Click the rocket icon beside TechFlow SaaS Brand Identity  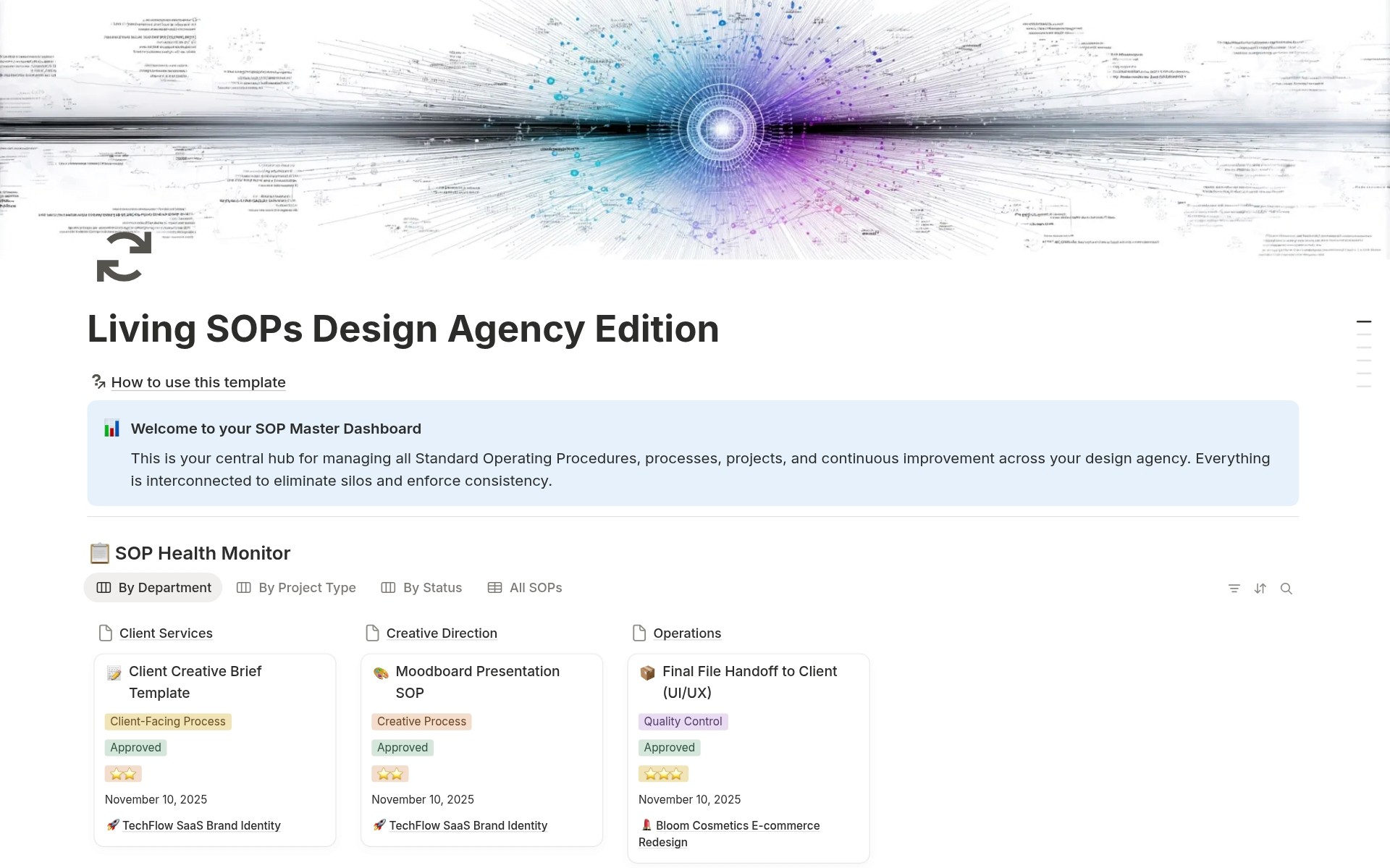click(113, 825)
